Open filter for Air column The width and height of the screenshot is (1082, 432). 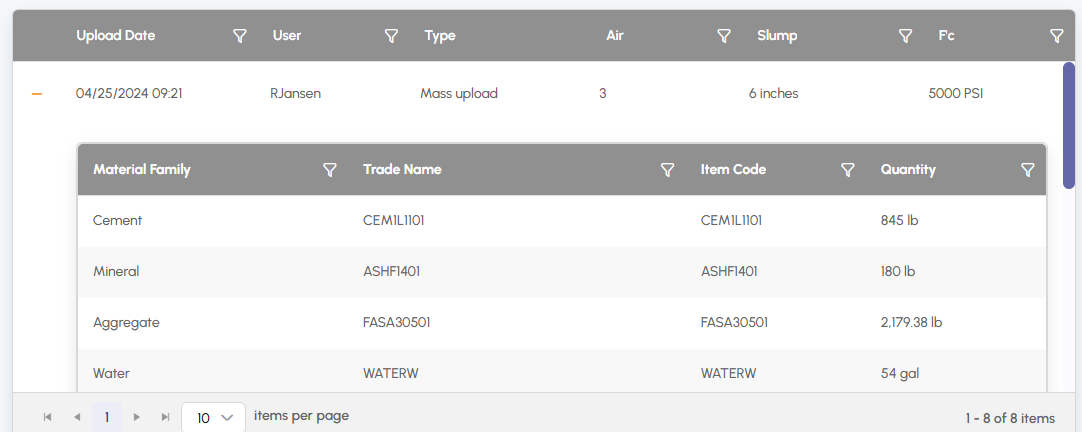[724, 36]
